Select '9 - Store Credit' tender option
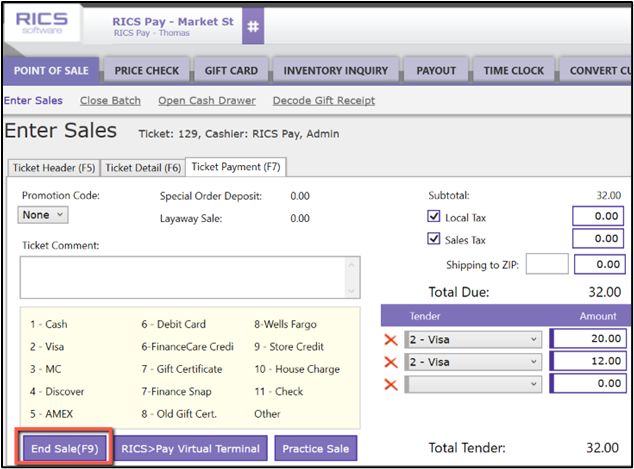Image resolution: width=634 pixels, height=469 pixels. pos(289,346)
